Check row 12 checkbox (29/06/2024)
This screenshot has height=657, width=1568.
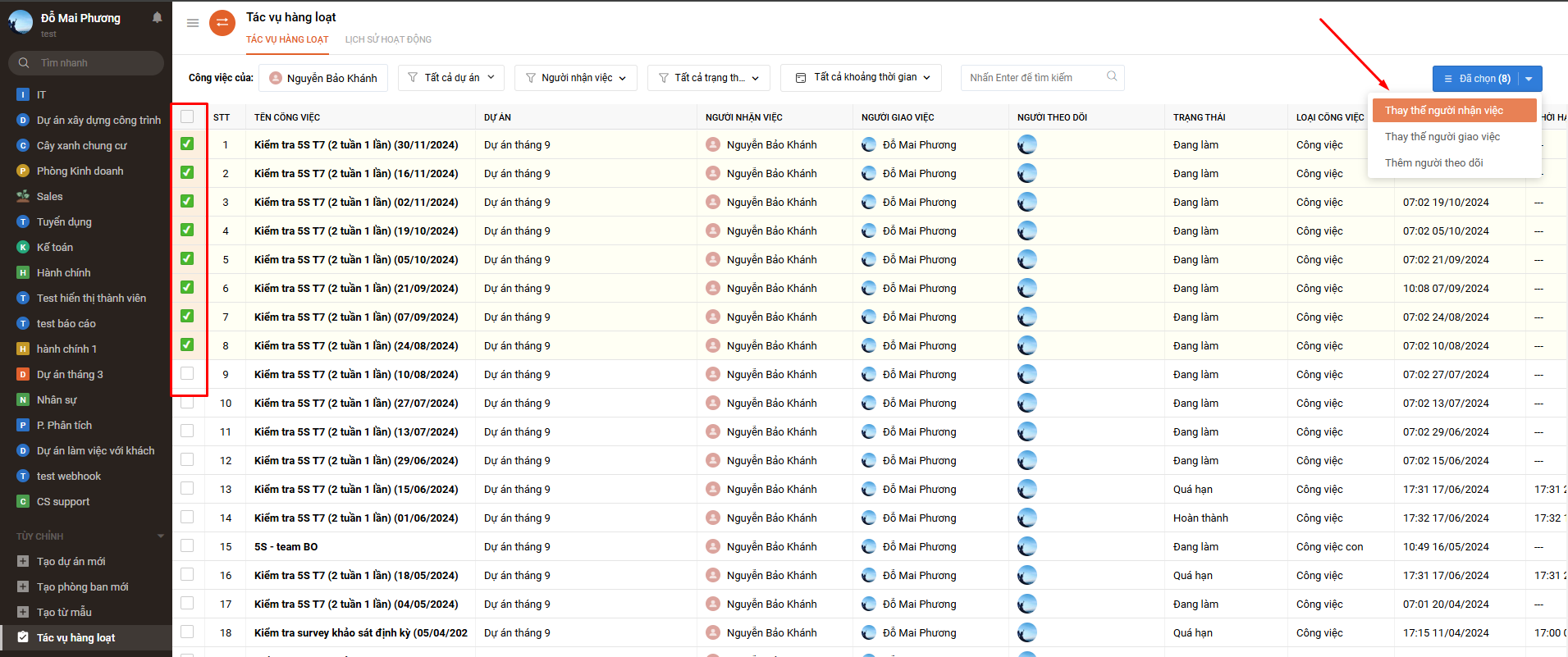tap(187, 459)
